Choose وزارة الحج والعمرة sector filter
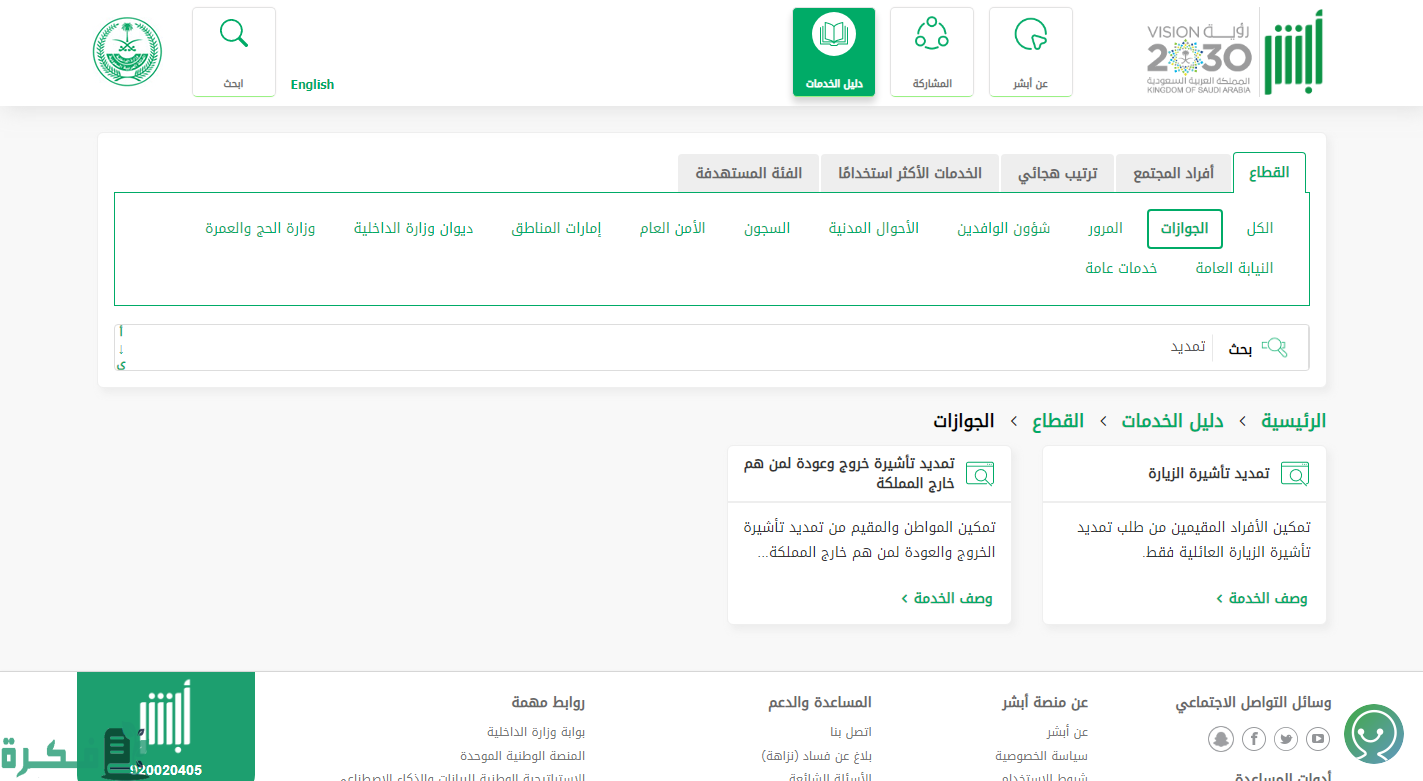The width and height of the screenshot is (1423, 781). (x=260, y=228)
